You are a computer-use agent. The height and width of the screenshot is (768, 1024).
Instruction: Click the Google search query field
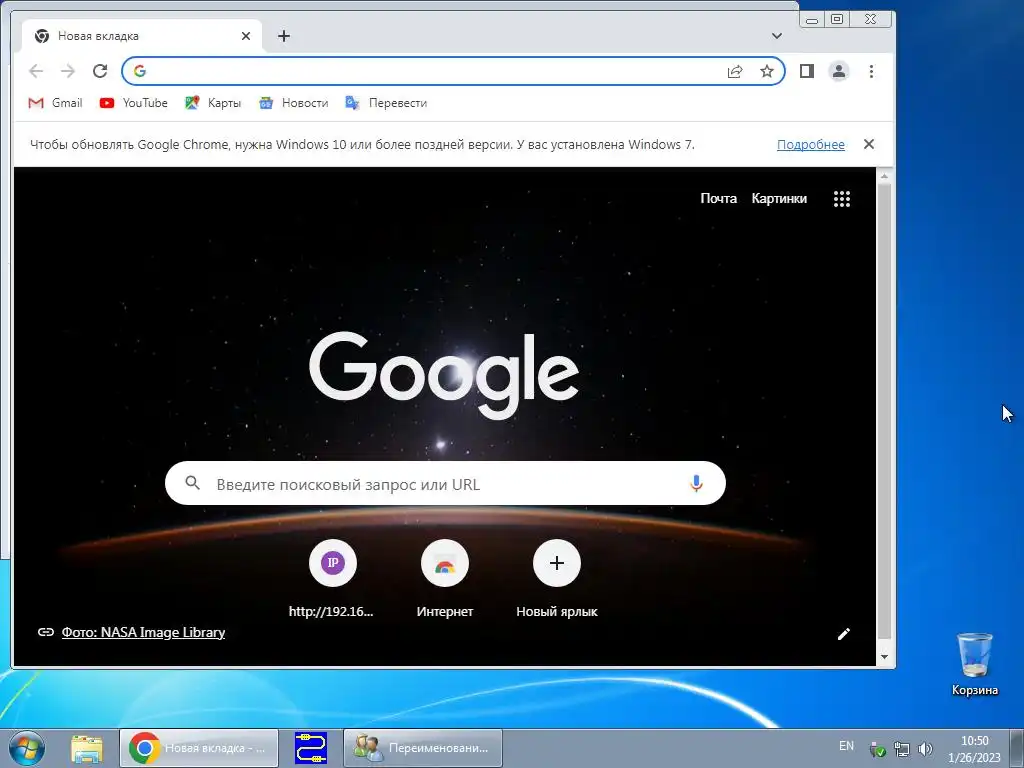(446, 484)
